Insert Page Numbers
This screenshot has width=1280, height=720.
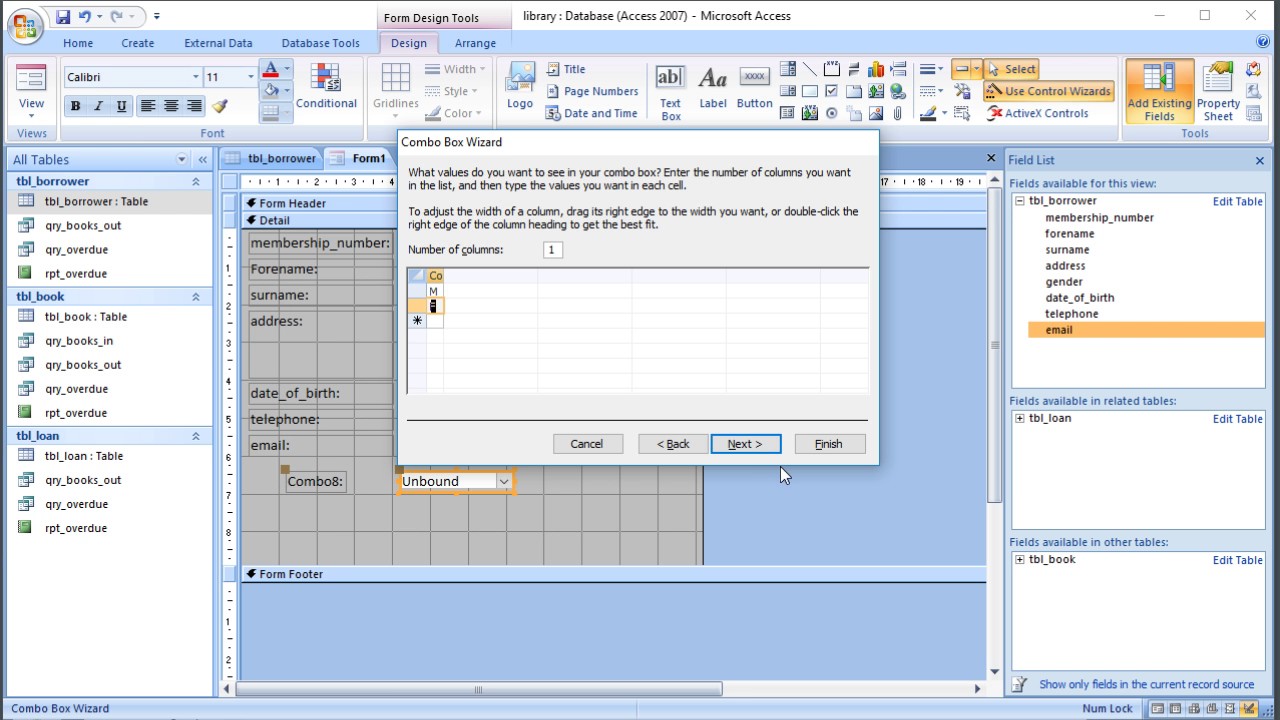point(592,91)
